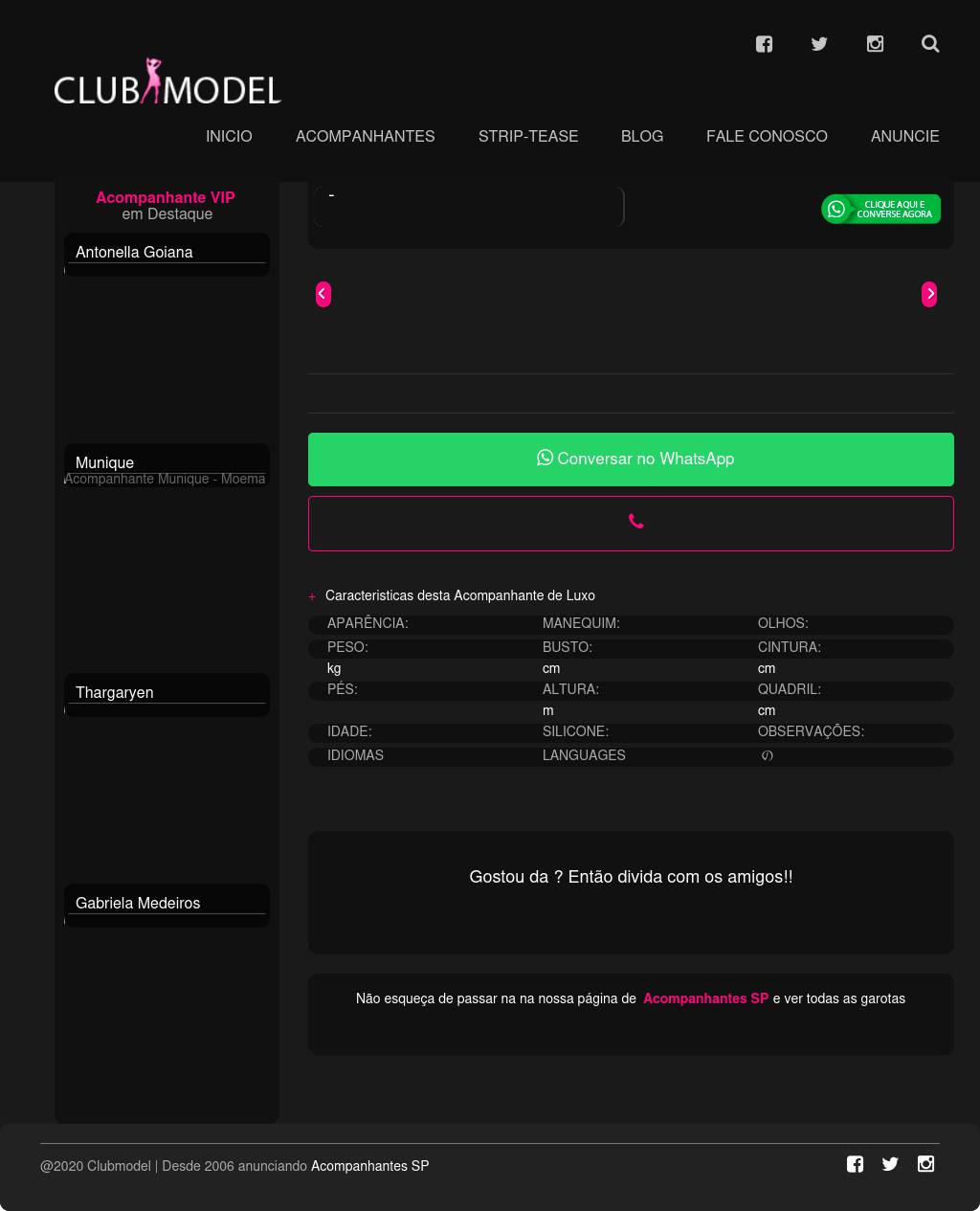Go to previous gallery photo arrow
The width and height of the screenshot is (980, 1211).
coord(323,294)
